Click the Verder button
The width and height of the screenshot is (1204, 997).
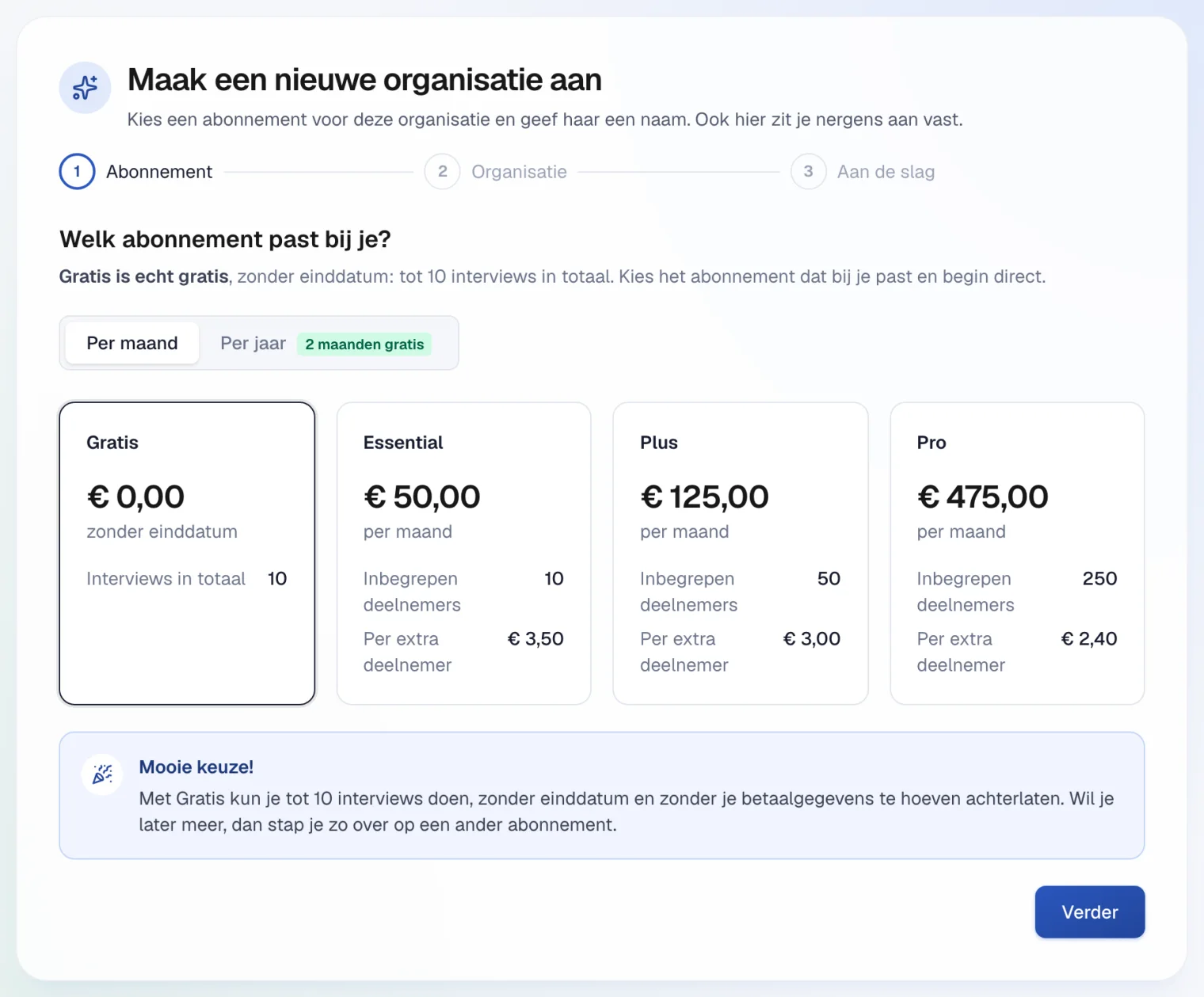(x=1090, y=912)
